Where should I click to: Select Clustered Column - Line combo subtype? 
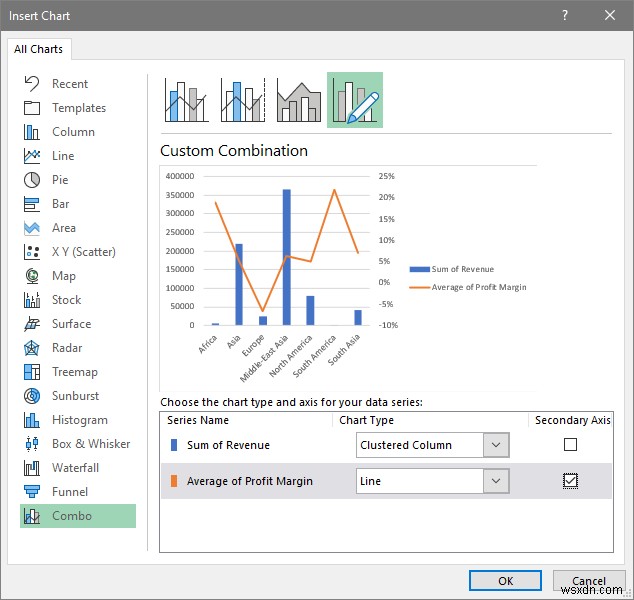click(x=186, y=100)
